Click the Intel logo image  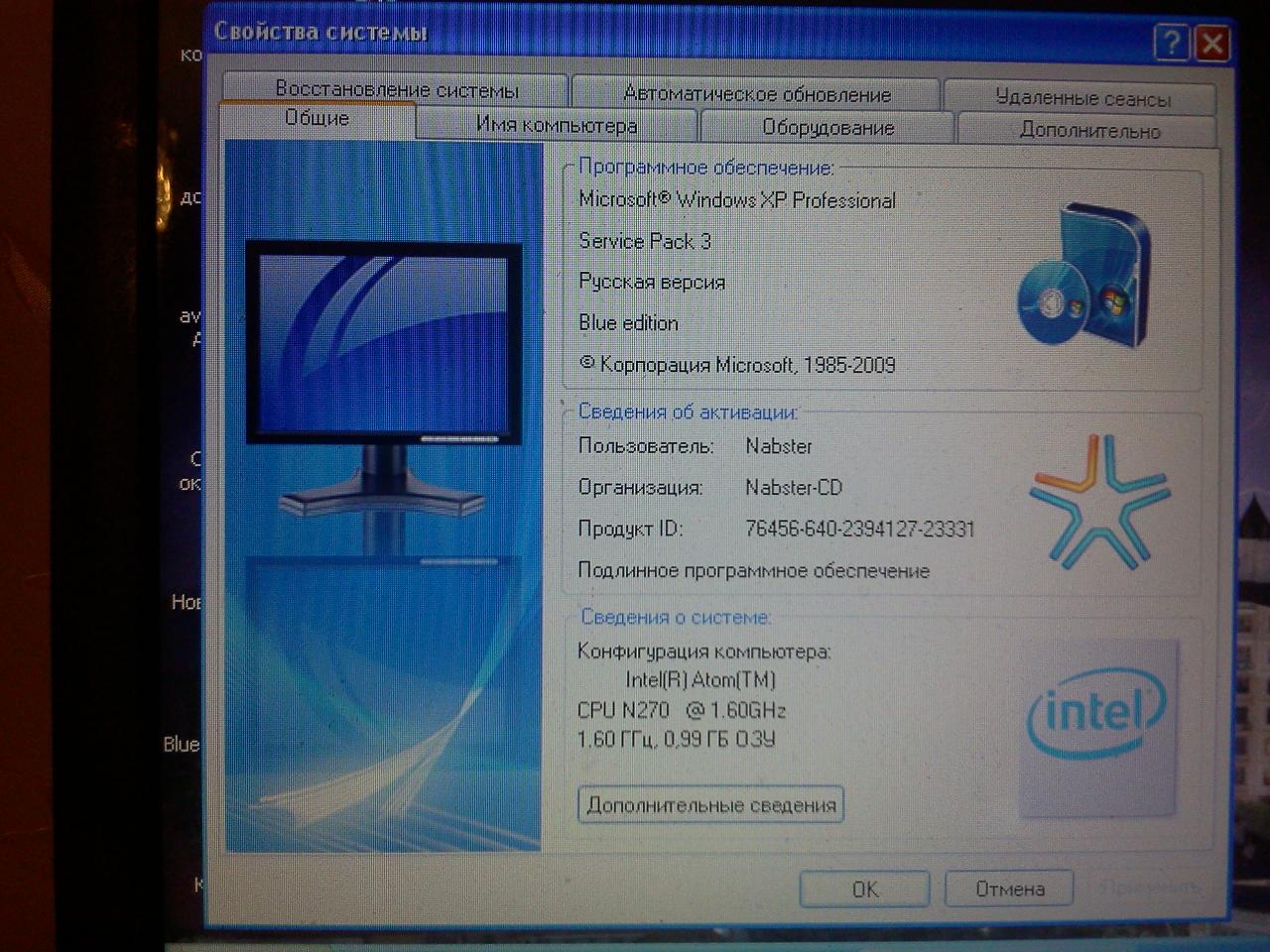[x=1097, y=727]
